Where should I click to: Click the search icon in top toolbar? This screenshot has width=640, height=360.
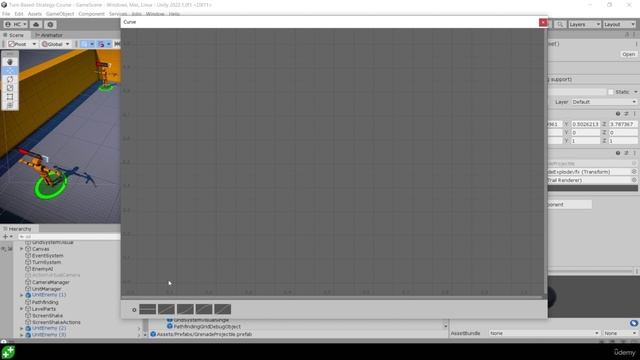tap(560, 24)
